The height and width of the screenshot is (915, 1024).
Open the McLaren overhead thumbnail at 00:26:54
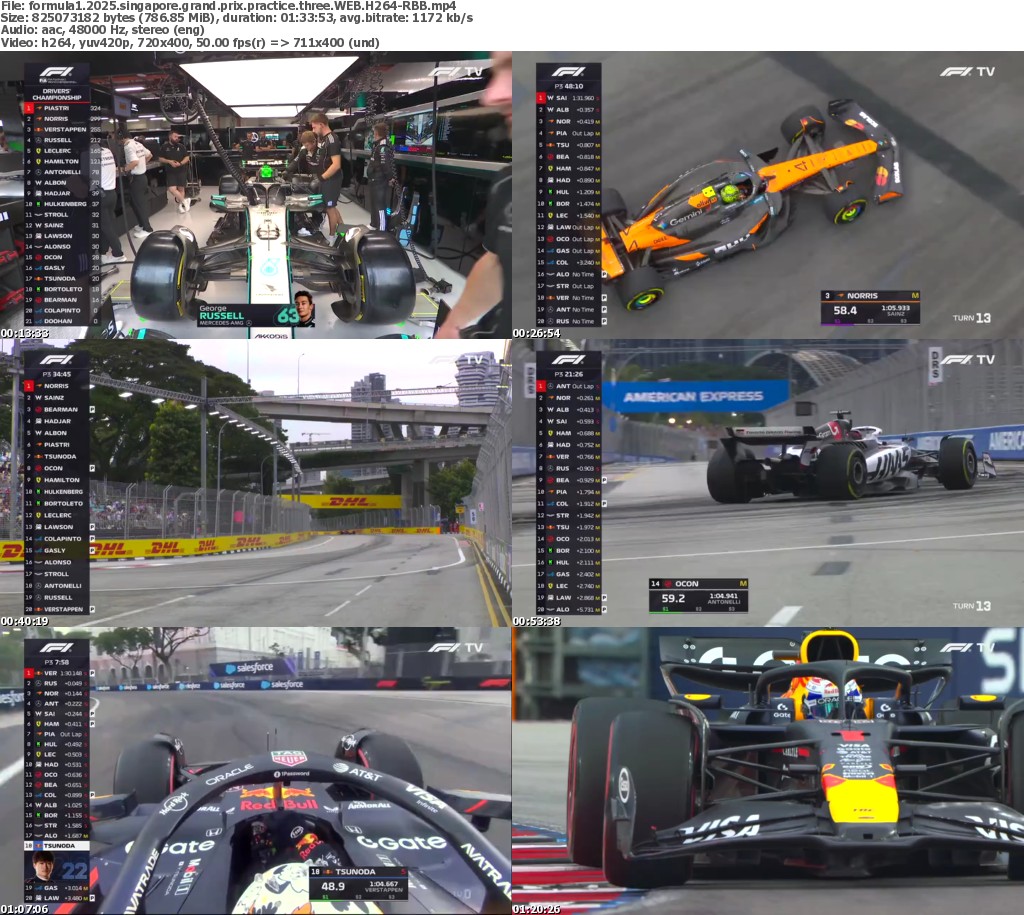coord(768,195)
